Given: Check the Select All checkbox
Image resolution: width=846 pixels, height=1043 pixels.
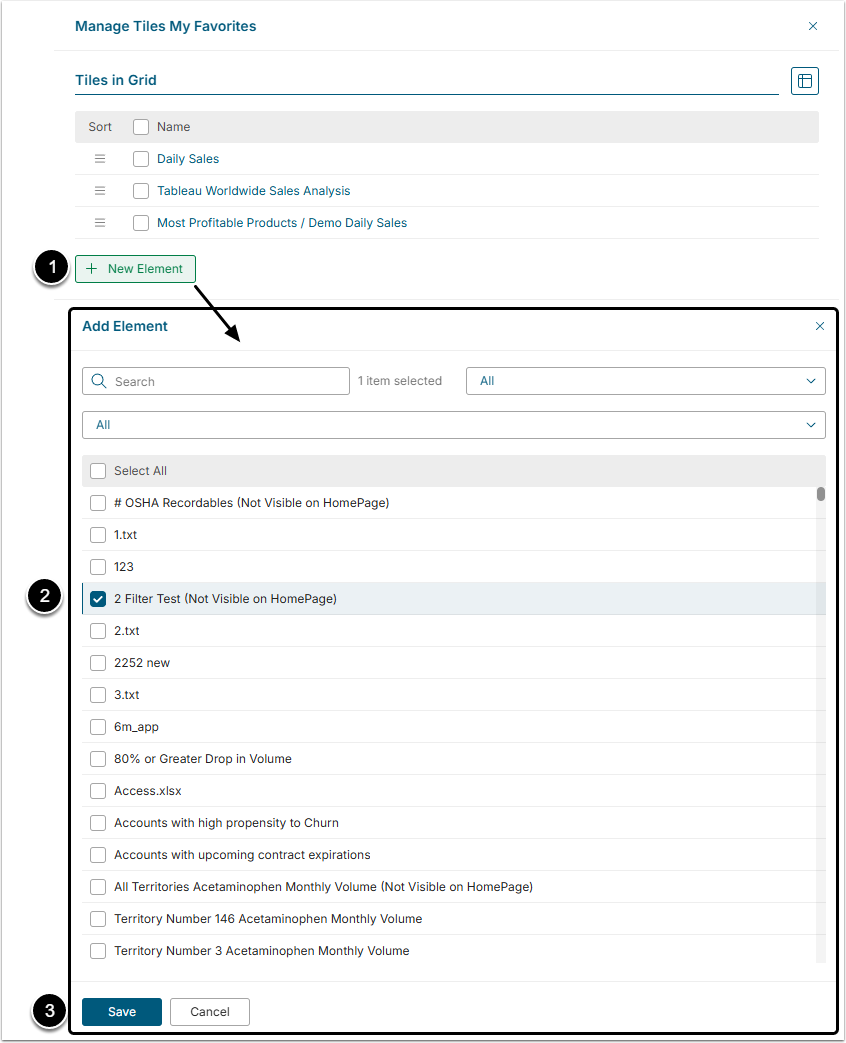Looking at the screenshot, I should [98, 471].
